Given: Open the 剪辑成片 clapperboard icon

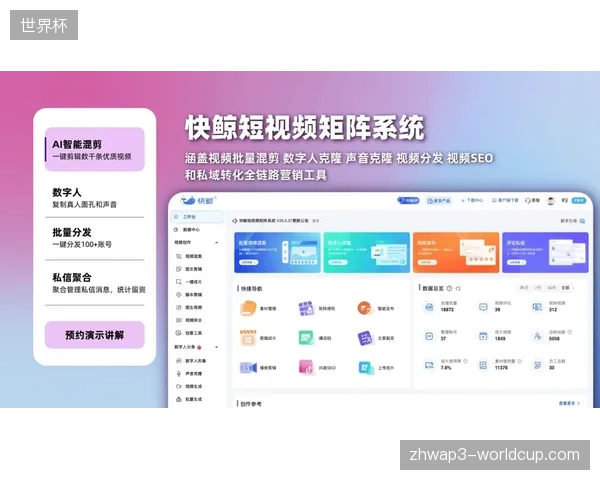Looking at the screenshot, I should coord(248,338).
